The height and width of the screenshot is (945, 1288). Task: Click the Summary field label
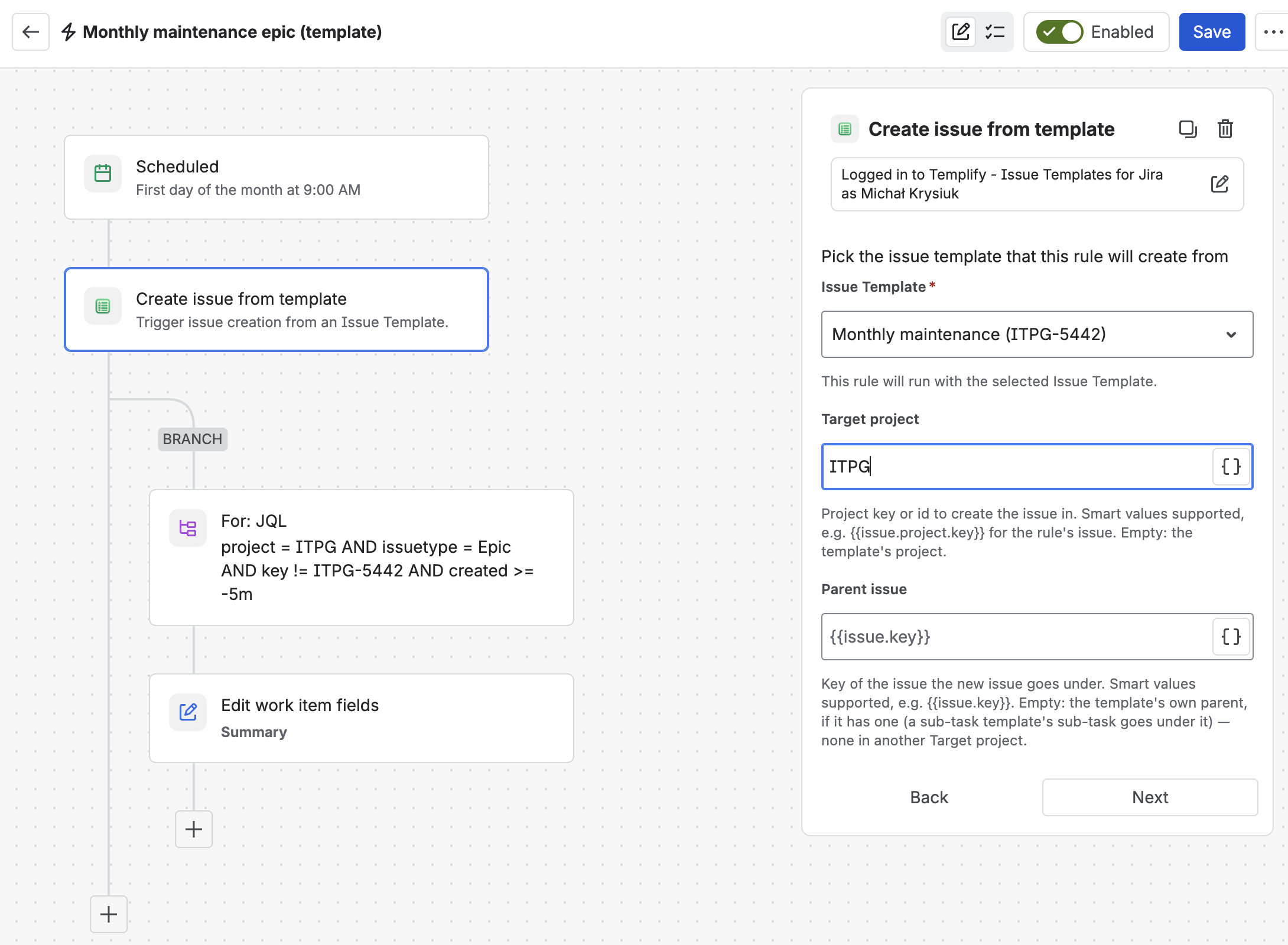tap(254, 732)
